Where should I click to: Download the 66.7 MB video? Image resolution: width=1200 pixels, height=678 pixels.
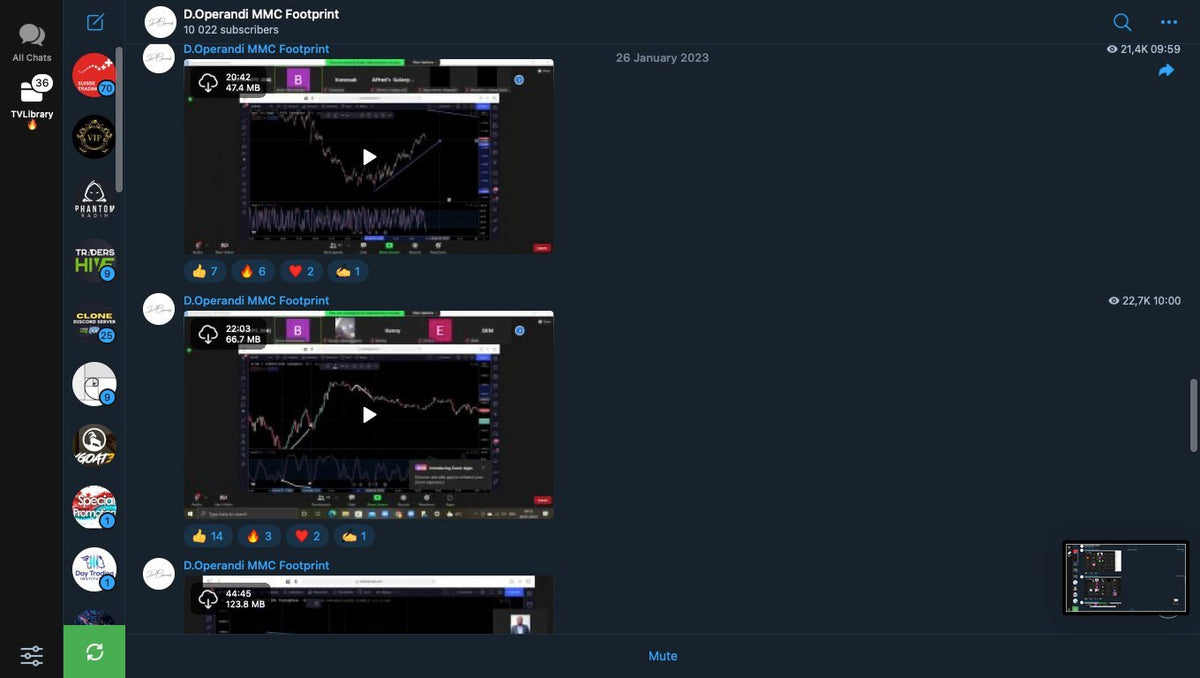pos(207,335)
